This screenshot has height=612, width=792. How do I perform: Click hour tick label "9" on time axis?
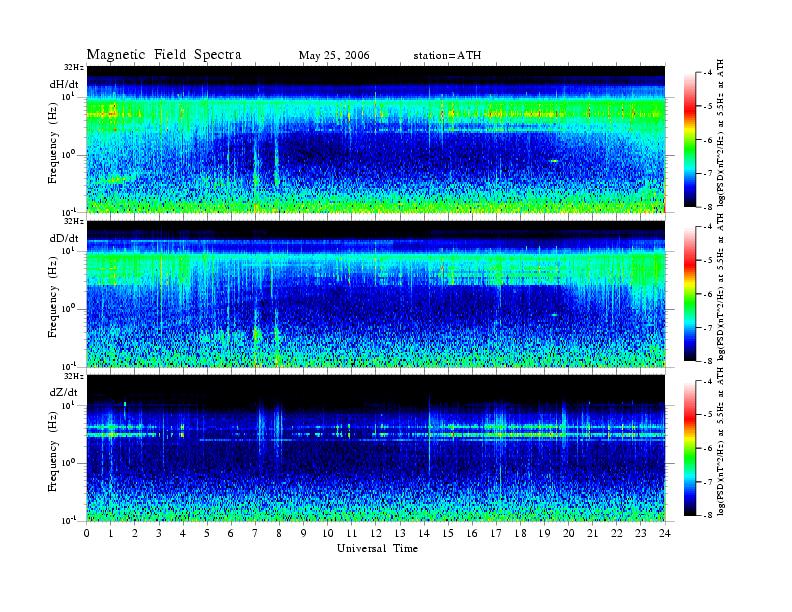click(304, 533)
